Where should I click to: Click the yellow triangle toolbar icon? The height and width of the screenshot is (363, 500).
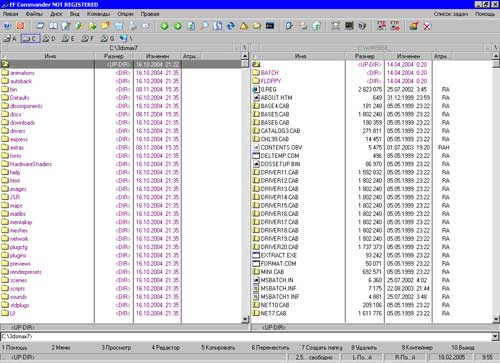pyautogui.click(x=244, y=26)
